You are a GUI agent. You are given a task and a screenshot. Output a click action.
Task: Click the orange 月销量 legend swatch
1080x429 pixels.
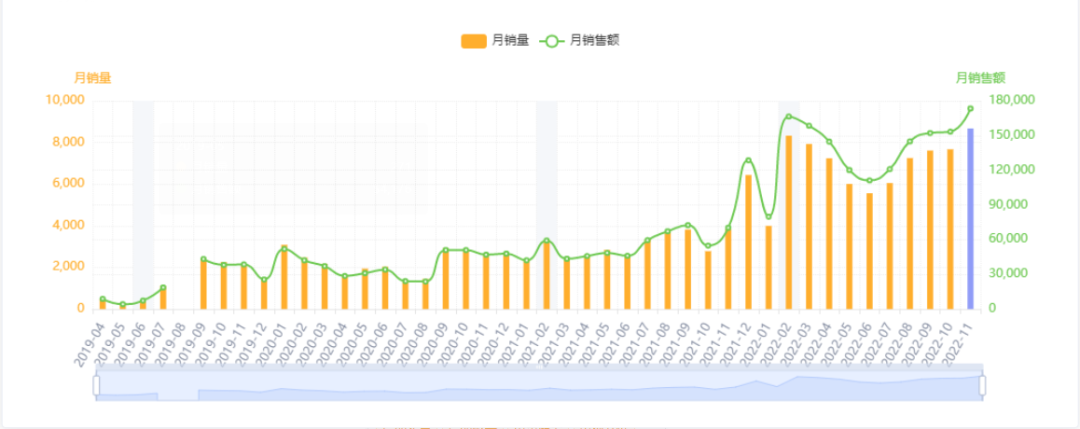click(x=474, y=41)
